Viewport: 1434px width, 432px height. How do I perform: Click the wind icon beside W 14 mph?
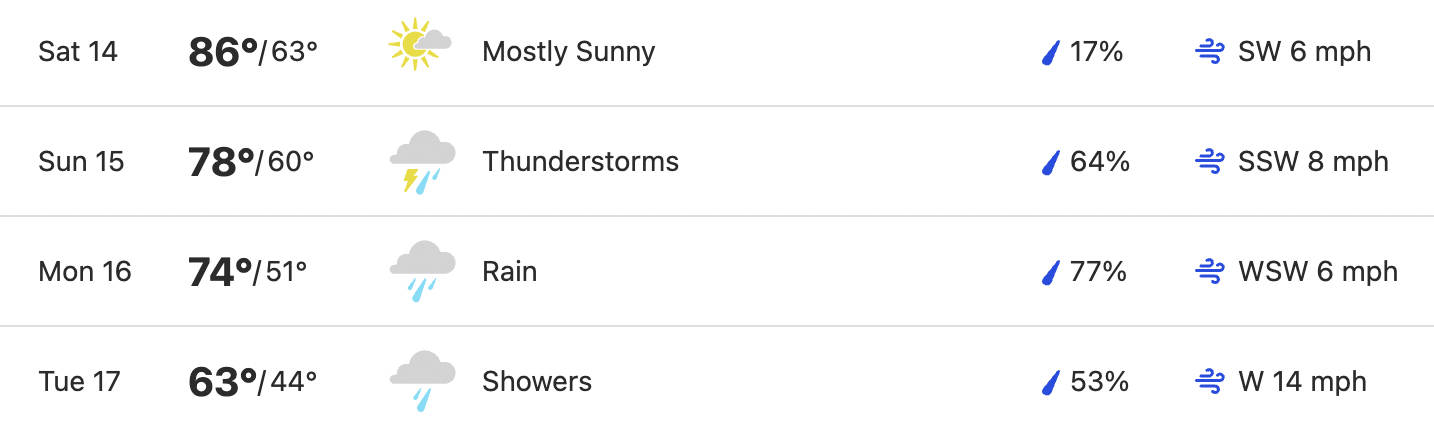click(x=1210, y=382)
